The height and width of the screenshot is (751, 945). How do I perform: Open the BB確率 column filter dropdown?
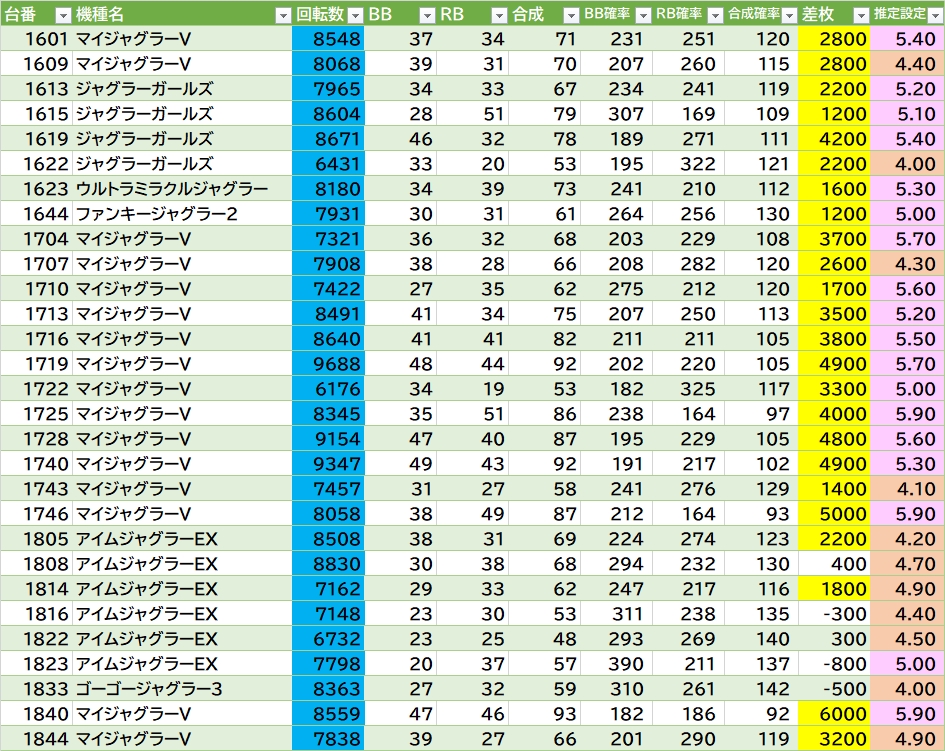643,16
